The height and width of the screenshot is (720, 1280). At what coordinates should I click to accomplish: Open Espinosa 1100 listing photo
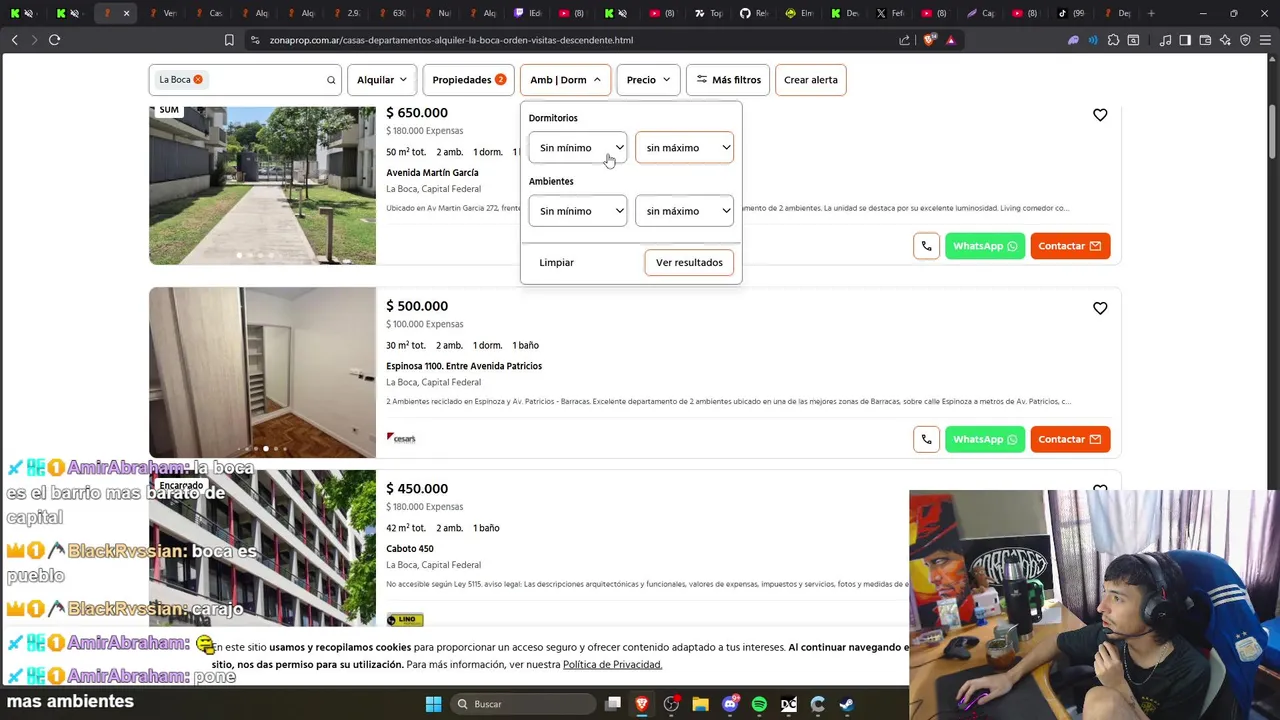tap(262, 373)
